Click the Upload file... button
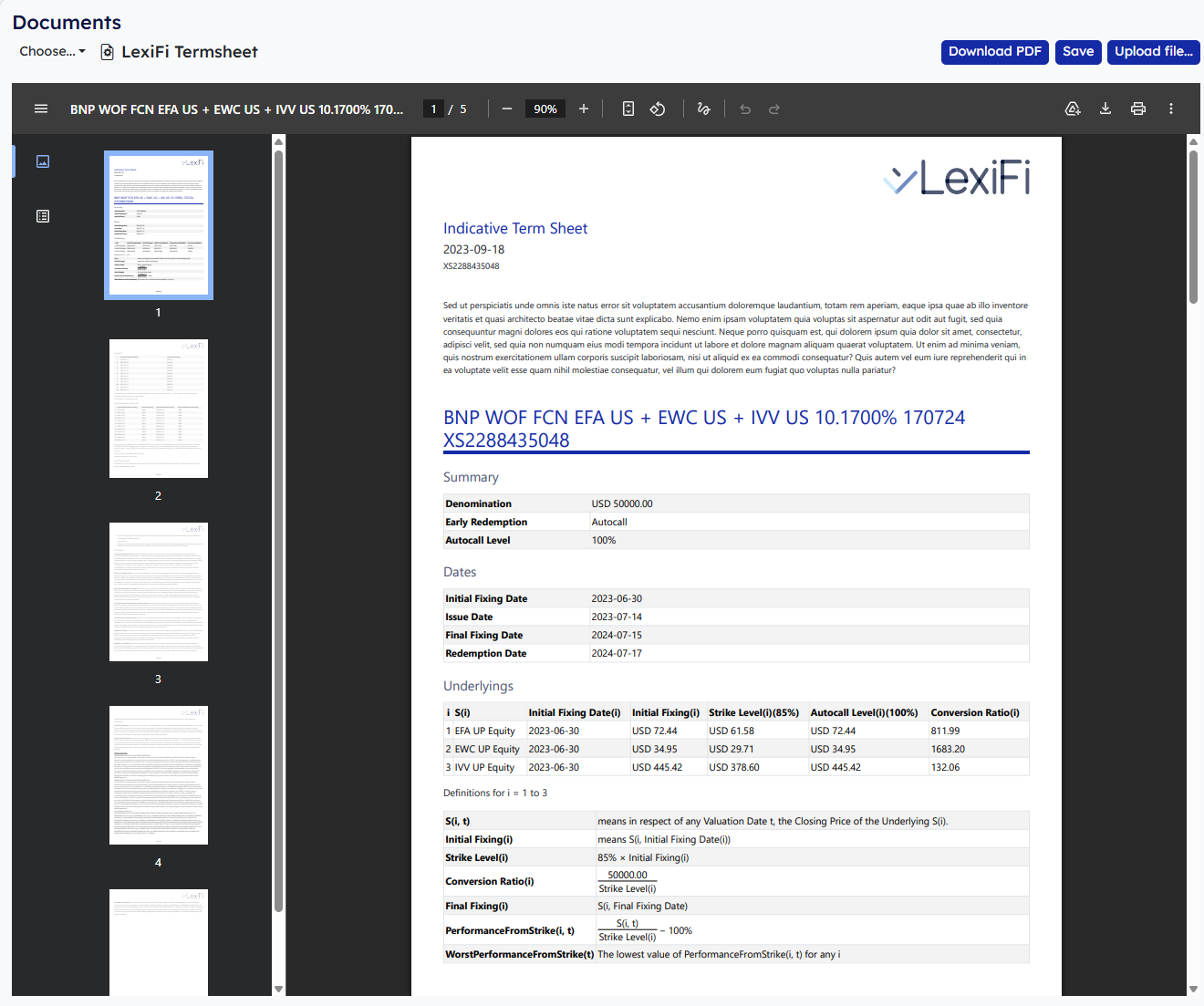This screenshot has height=1006, width=1204. pos(1154,52)
